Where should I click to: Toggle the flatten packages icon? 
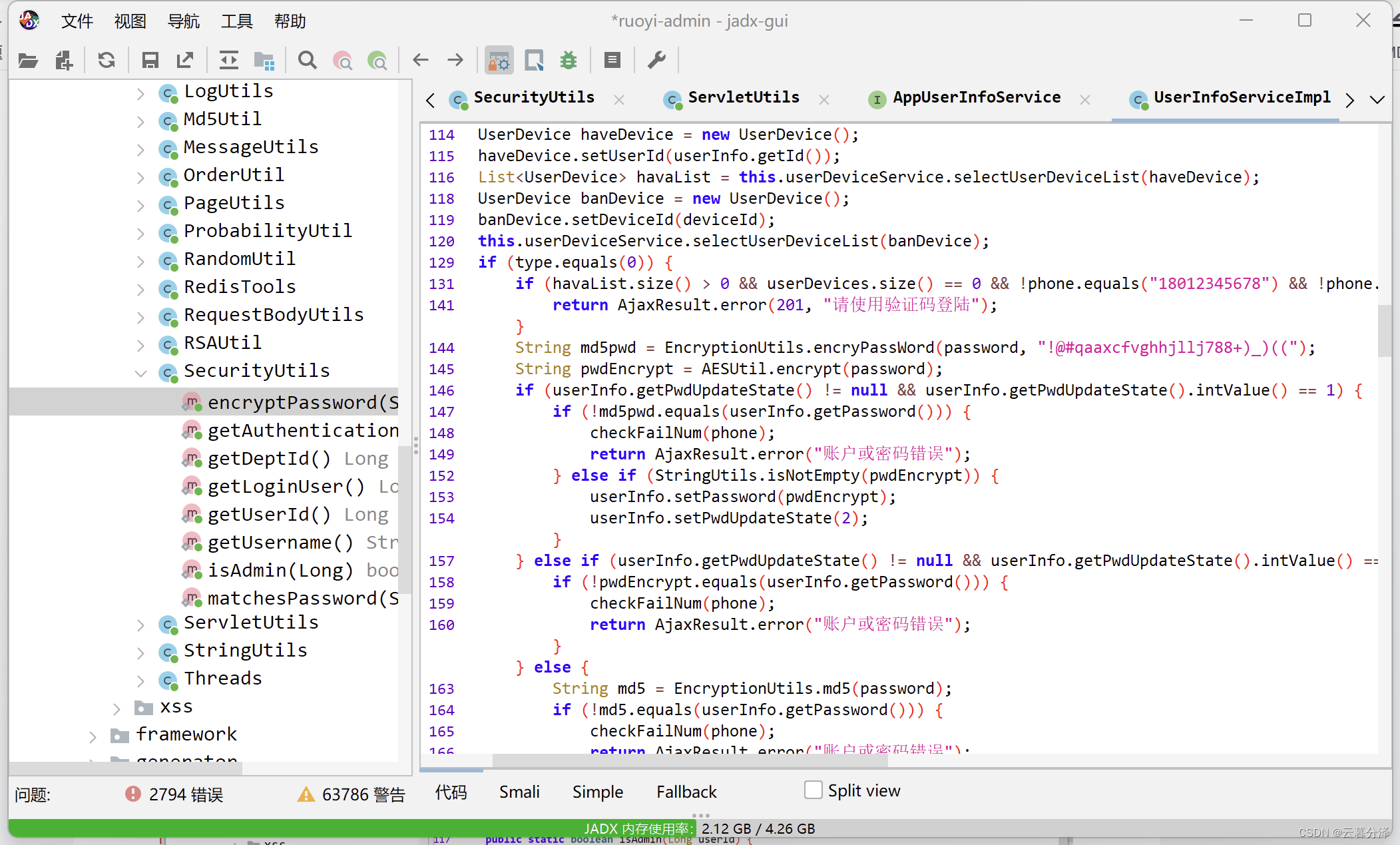click(x=264, y=61)
